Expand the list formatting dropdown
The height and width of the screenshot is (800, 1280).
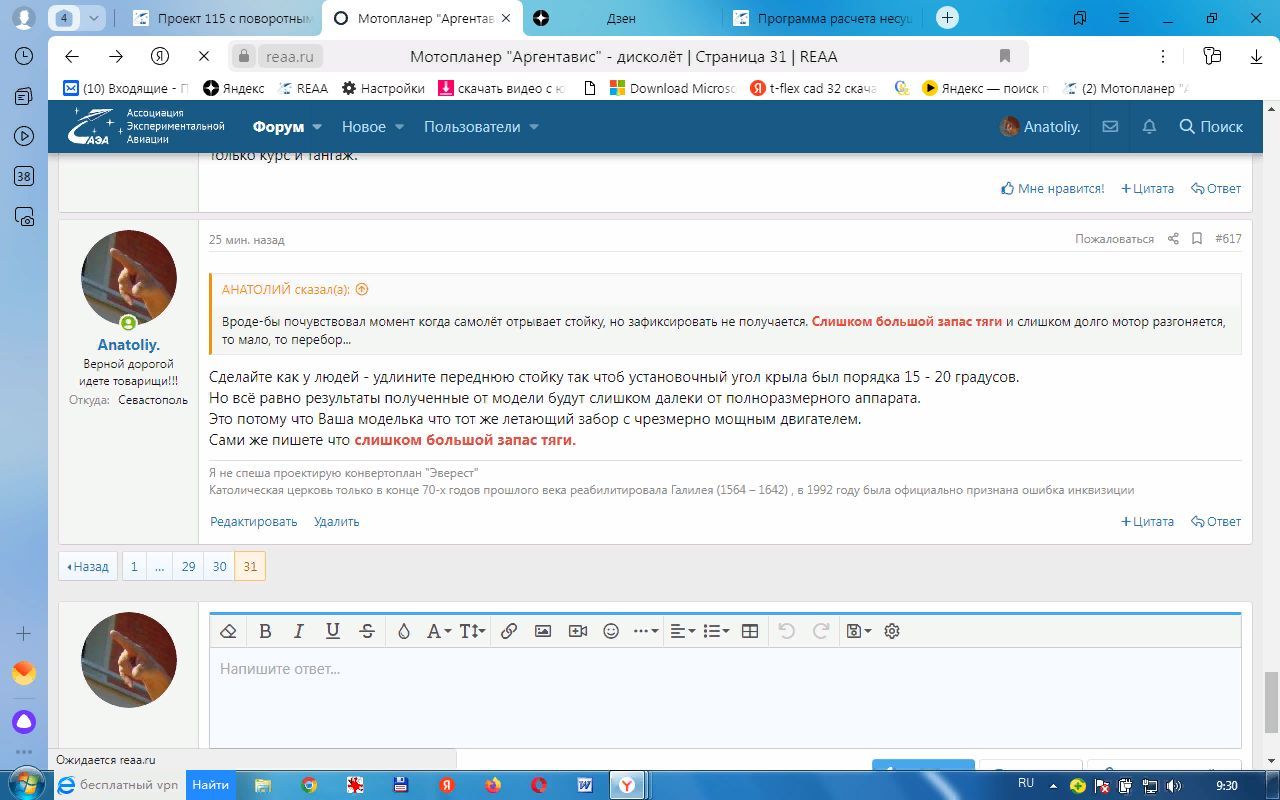(x=716, y=631)
